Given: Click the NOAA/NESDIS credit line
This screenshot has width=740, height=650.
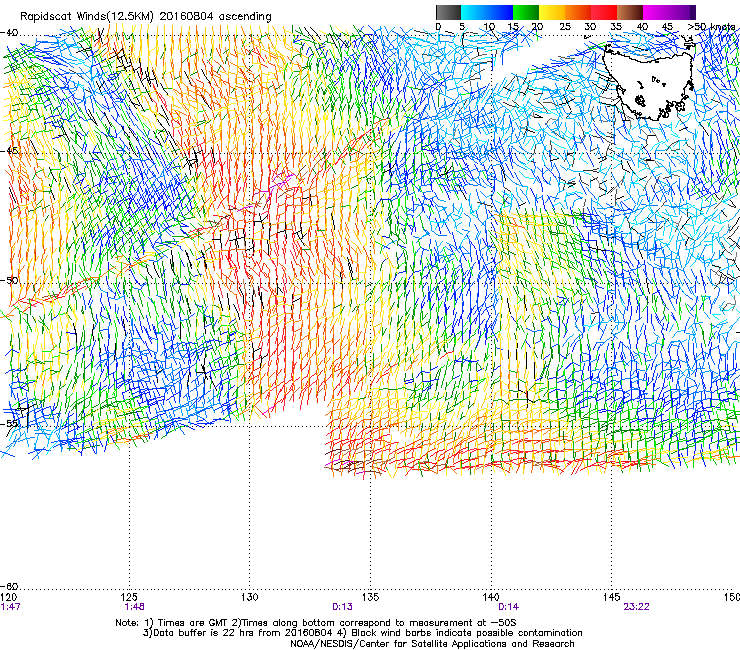Looking at the screenshot, I should point(432,644).
